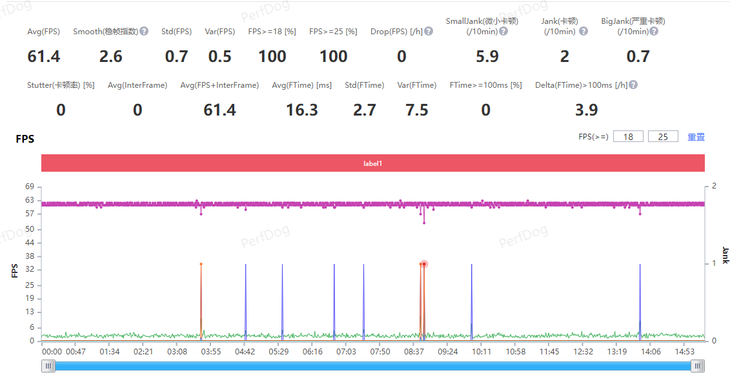Click the blue jank spike at 04:42
730x377 pixels.
tap(246, 303)
